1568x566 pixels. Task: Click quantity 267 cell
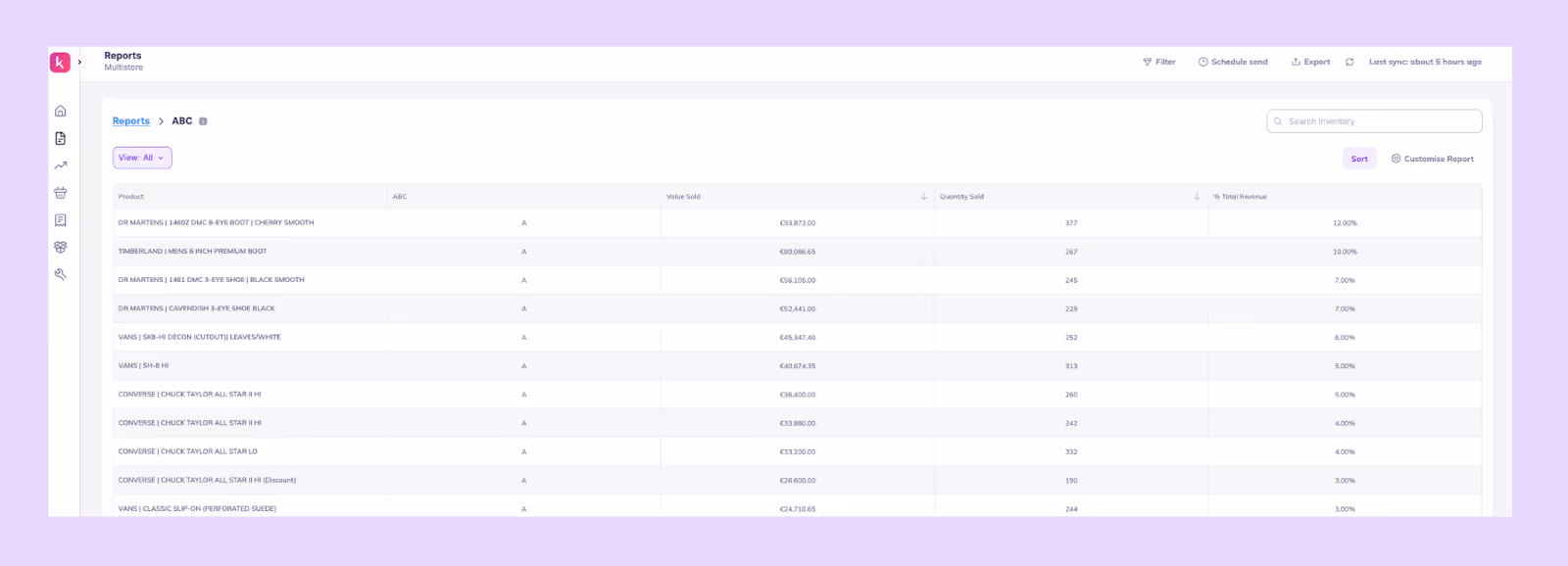(1071, 252)
